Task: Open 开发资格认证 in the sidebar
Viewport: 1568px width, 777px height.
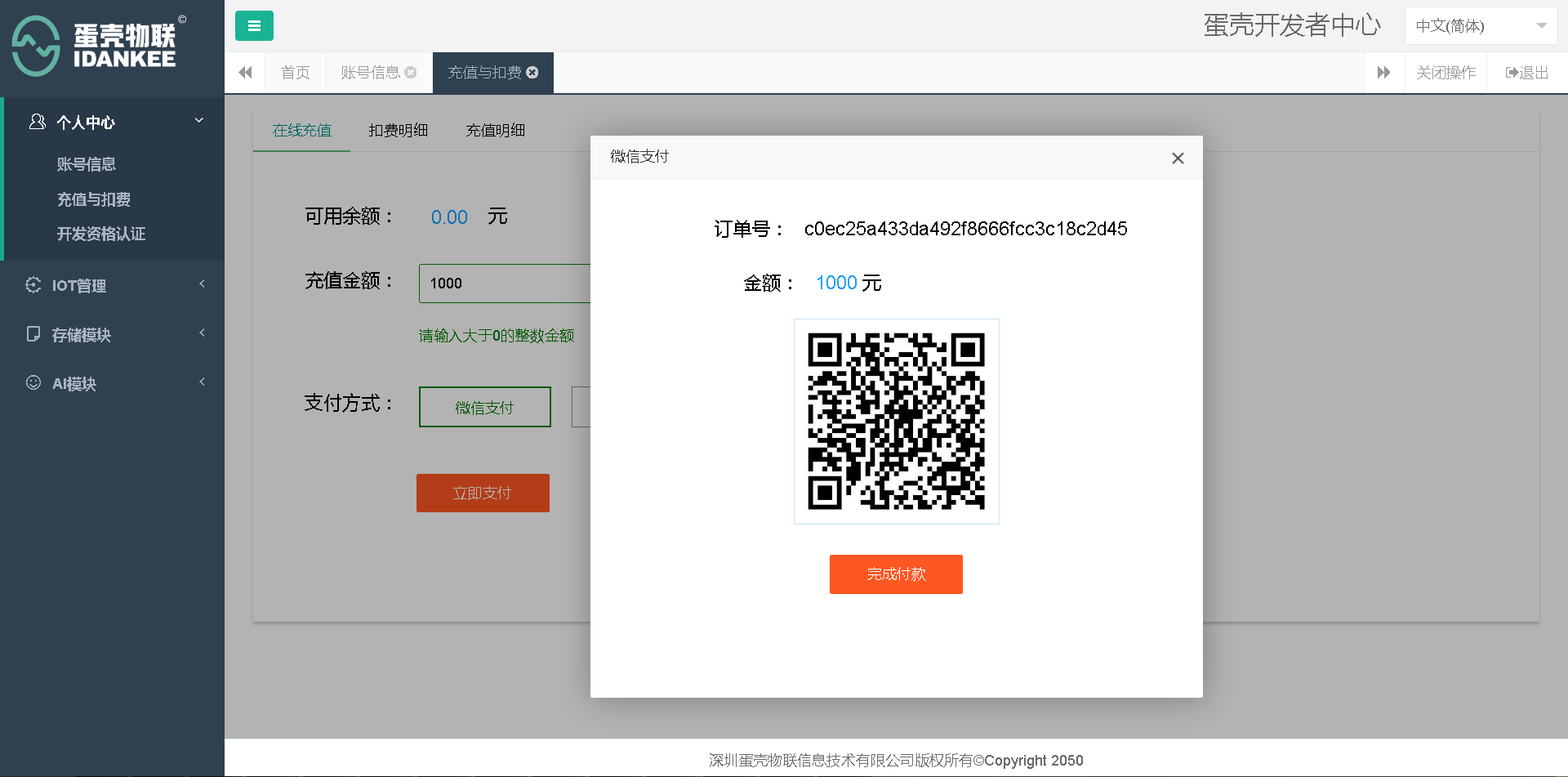Action: [101, 234]
